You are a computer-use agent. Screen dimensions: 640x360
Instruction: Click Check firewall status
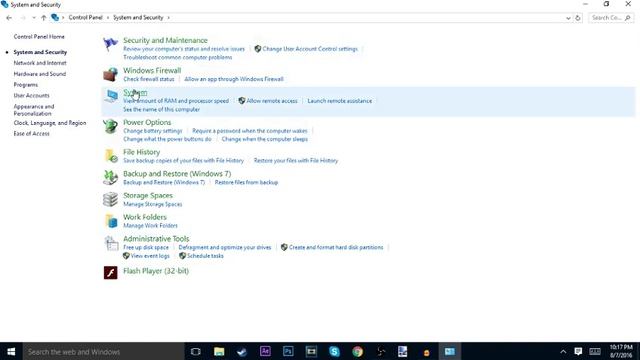pos(149,79)
